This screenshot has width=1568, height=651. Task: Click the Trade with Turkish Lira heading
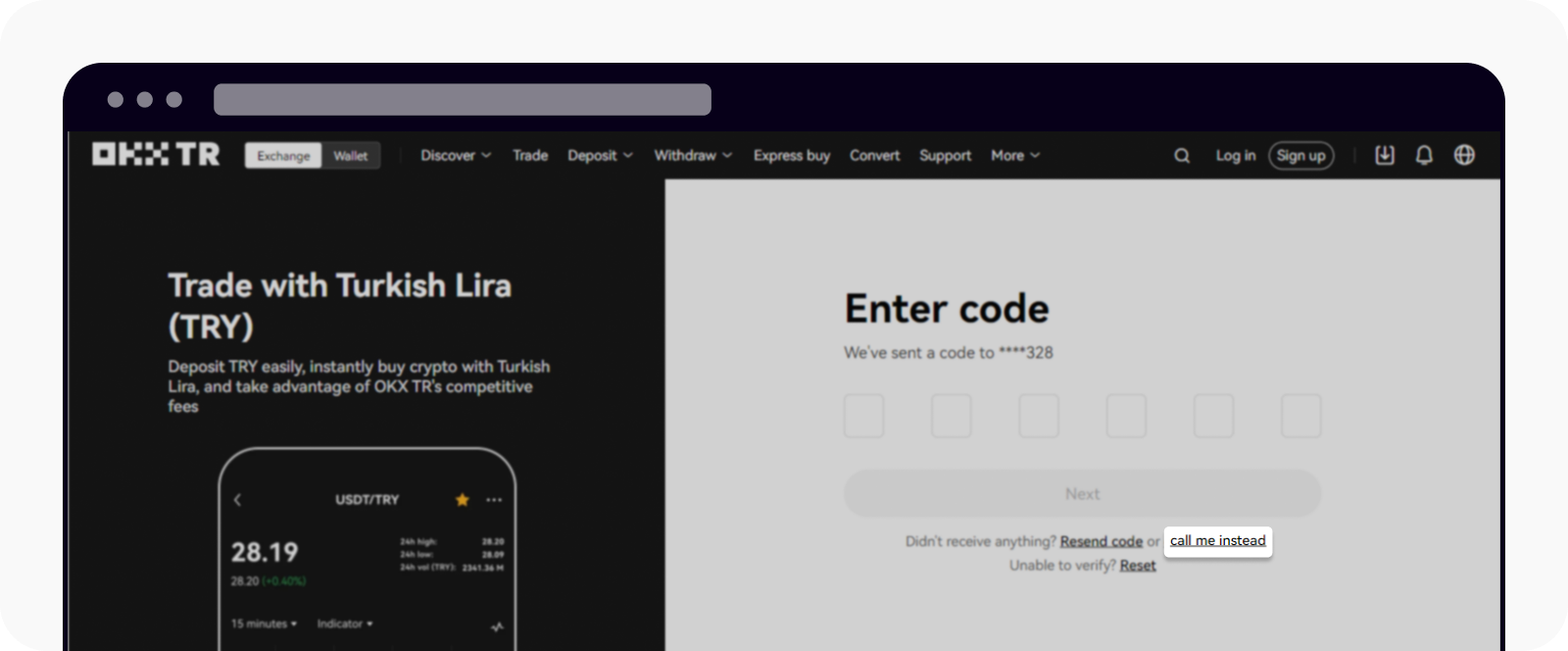(340, 306)
